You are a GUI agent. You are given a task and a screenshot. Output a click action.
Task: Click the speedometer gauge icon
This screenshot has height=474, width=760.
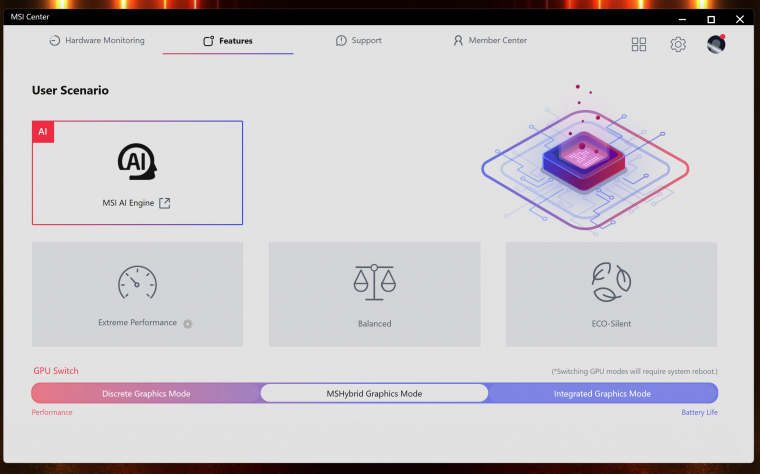pyautogui.click(x=137, y=282)
